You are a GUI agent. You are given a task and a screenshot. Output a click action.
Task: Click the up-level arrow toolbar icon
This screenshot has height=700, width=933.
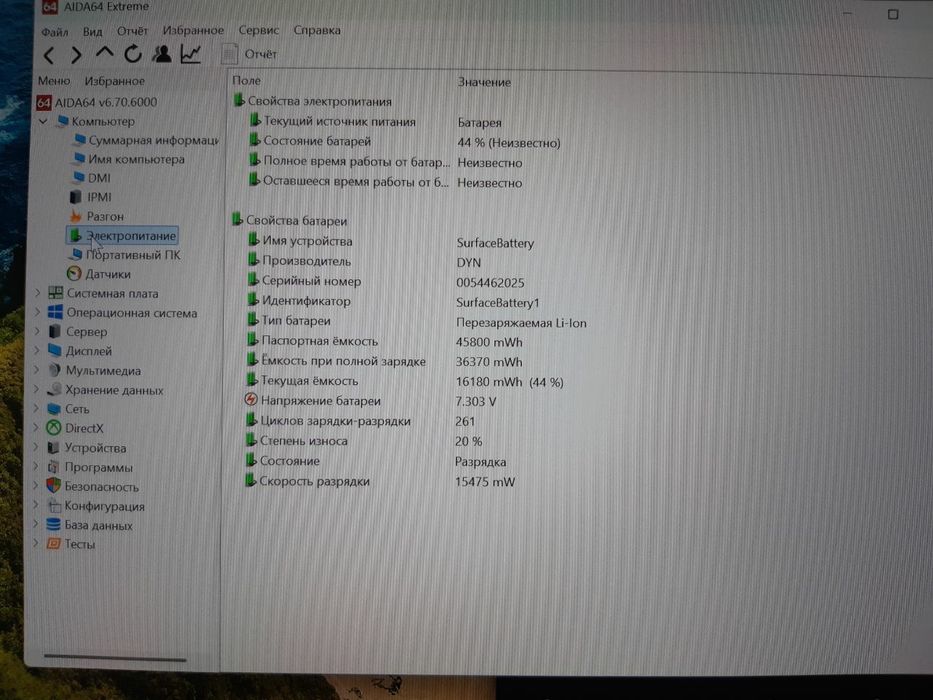click(x=105, y=54)
